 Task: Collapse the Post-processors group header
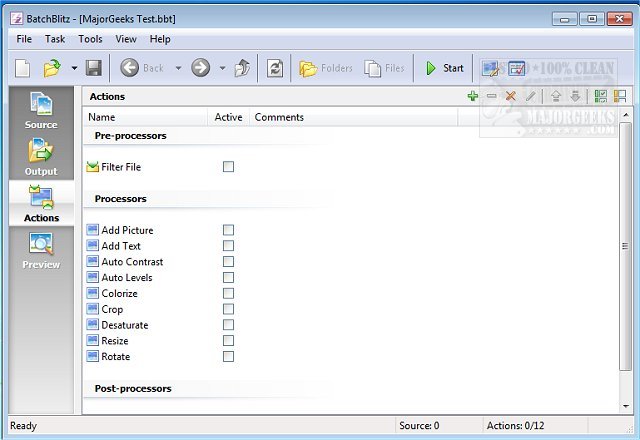[x=133, y=389]
